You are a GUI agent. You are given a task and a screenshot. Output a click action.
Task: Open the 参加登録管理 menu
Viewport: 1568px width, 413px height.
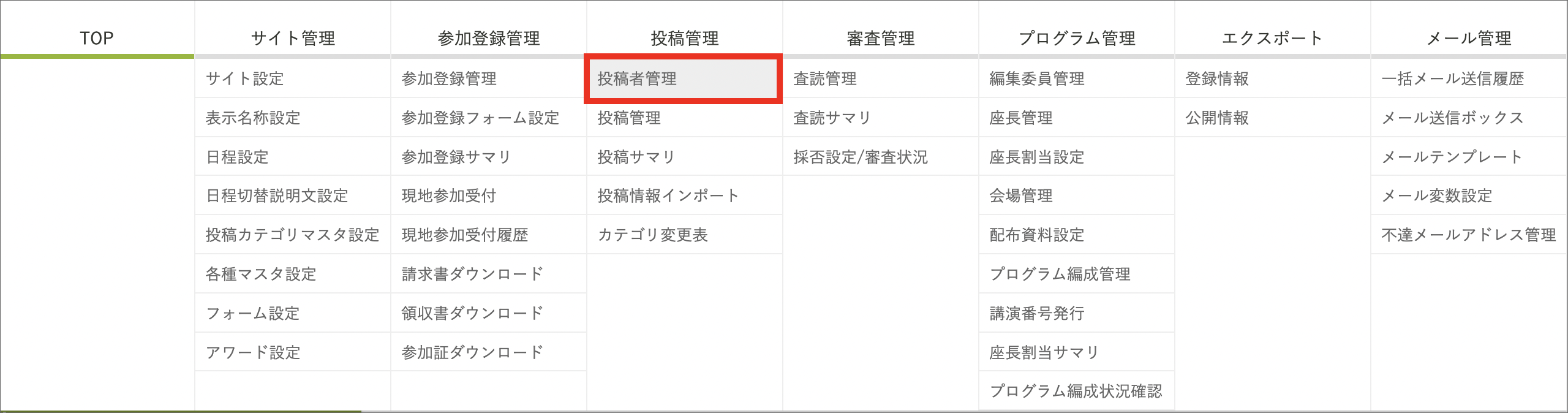click(x=488, y=38)
